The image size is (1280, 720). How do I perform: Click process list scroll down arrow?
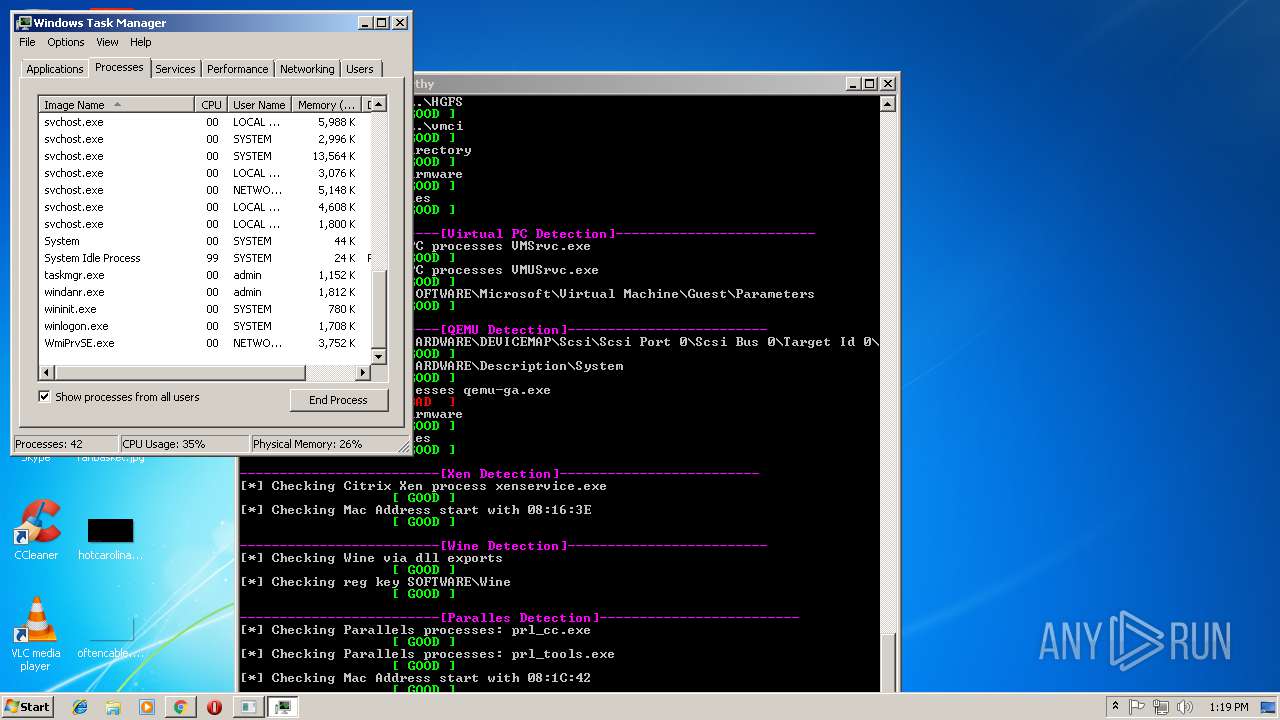click(379, 356)
